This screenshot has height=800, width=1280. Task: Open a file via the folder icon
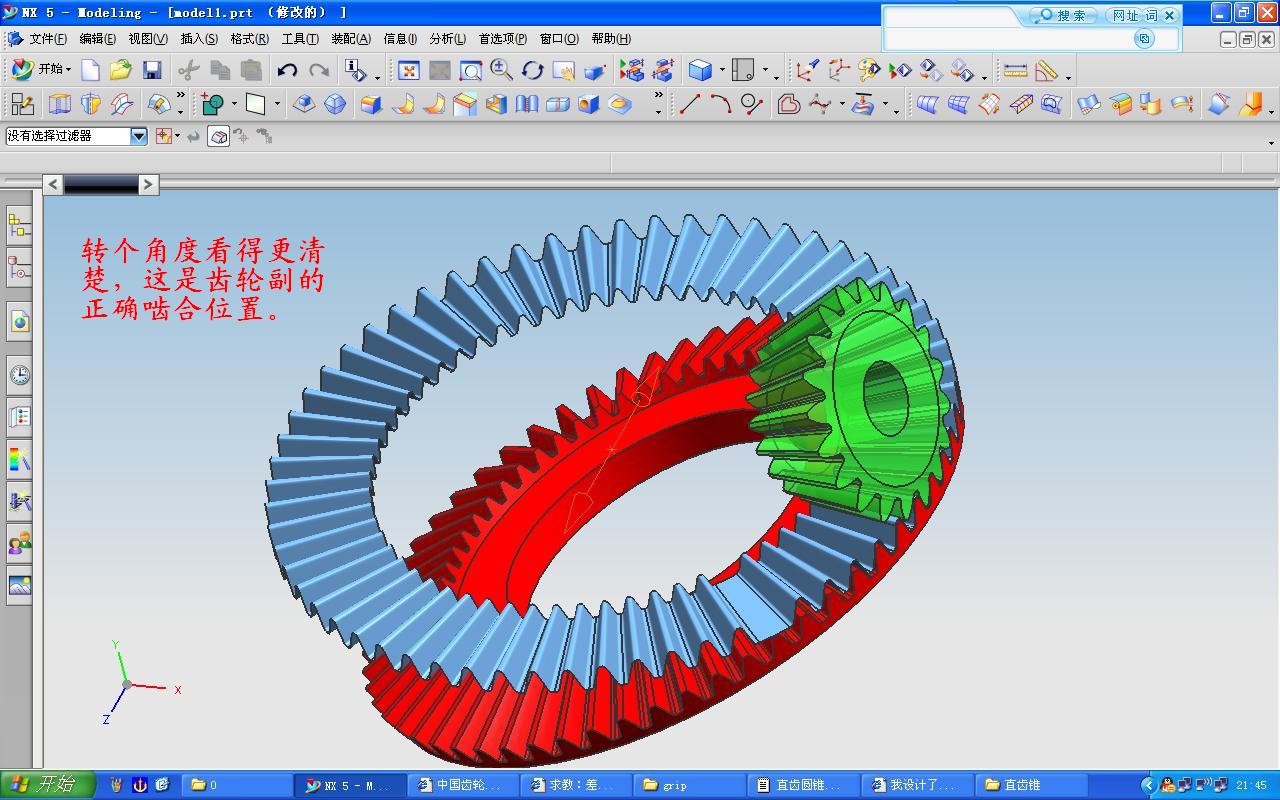pyautogui.click(x=121, y=70)
